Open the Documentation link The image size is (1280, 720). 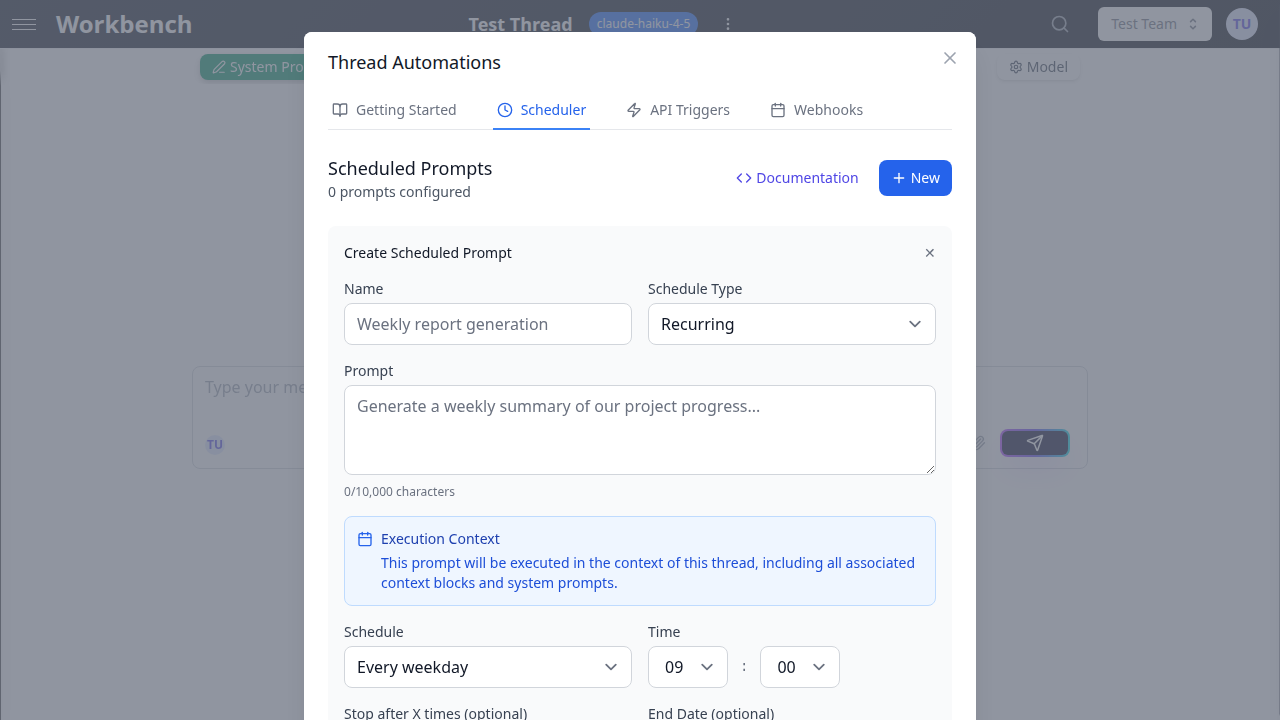click(797, 177)
